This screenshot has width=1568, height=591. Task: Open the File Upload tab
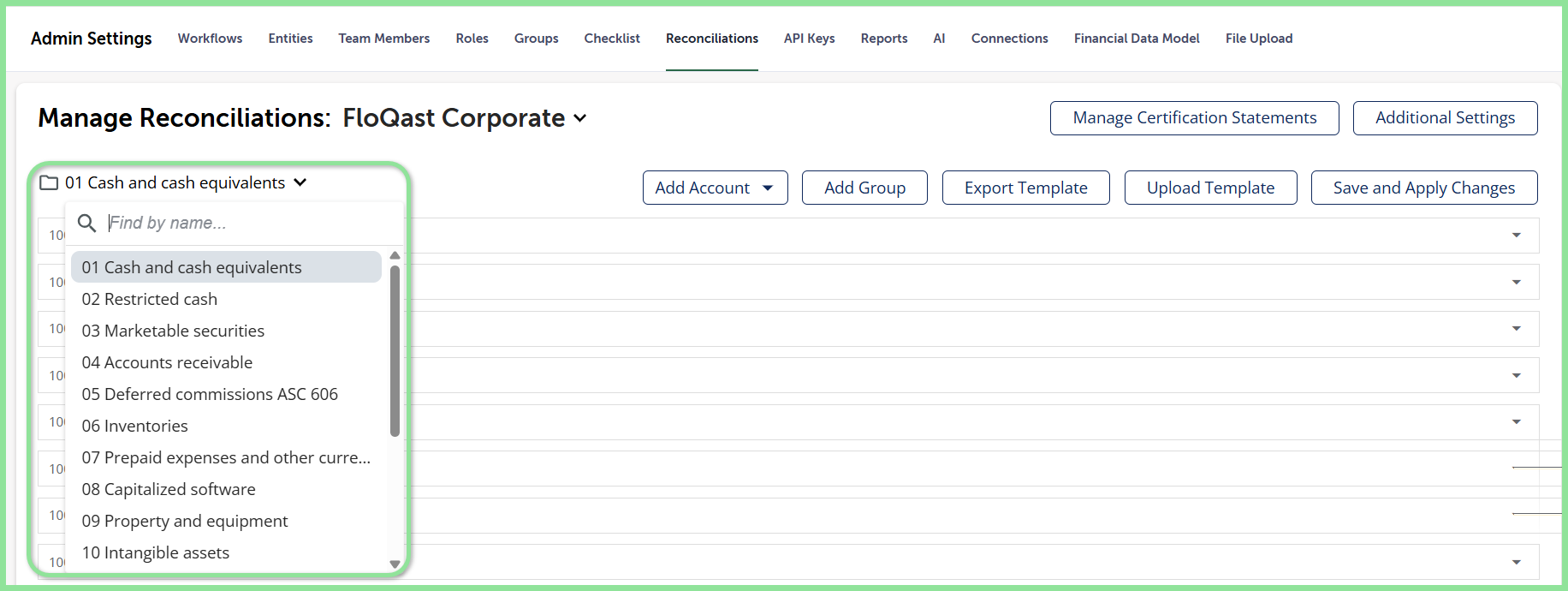1259,39
